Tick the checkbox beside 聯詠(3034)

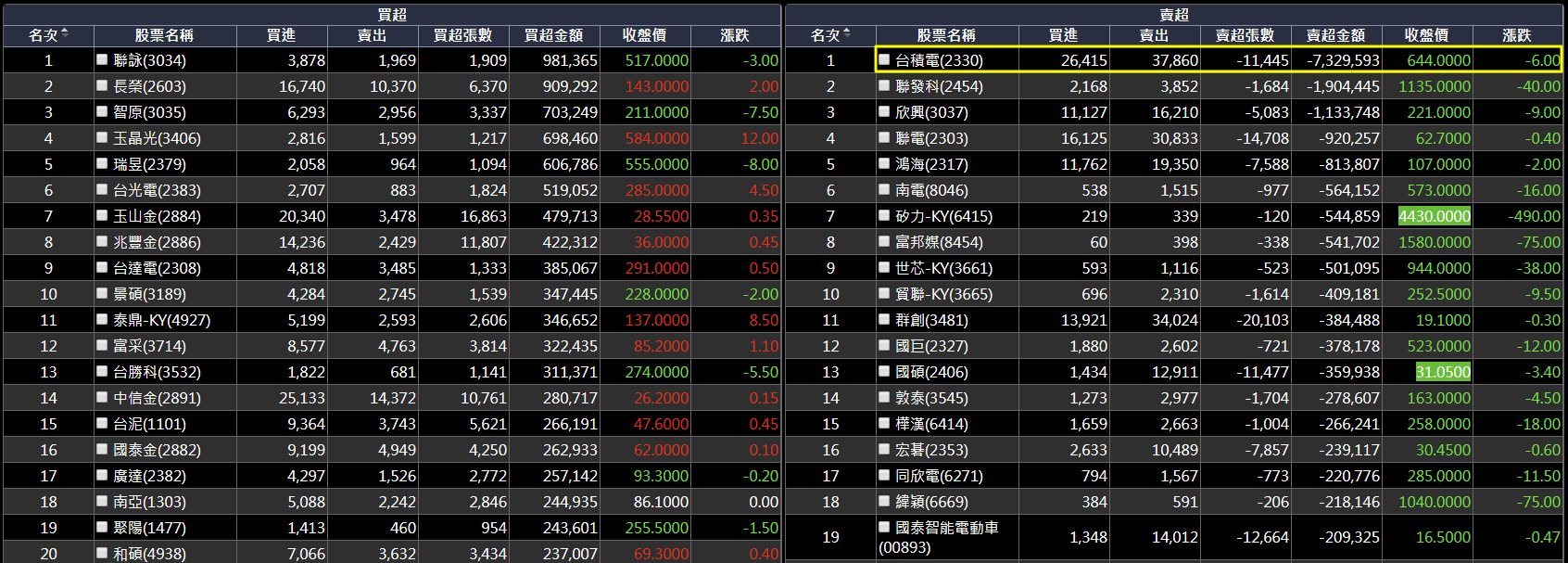[102, 59]
